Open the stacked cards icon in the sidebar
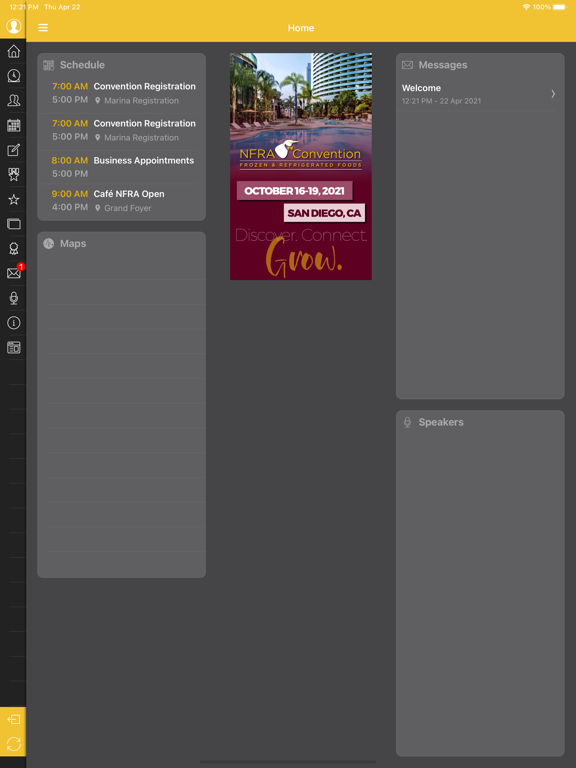Screen dimensions: 576x768 [x=14, y=224]
